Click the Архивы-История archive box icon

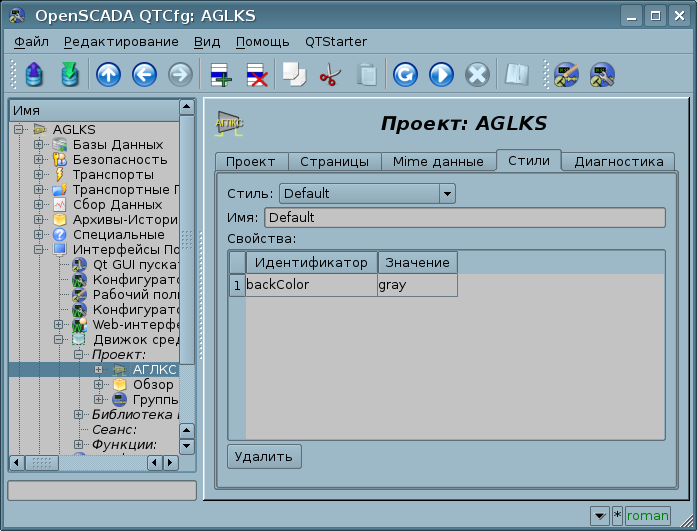60,220
